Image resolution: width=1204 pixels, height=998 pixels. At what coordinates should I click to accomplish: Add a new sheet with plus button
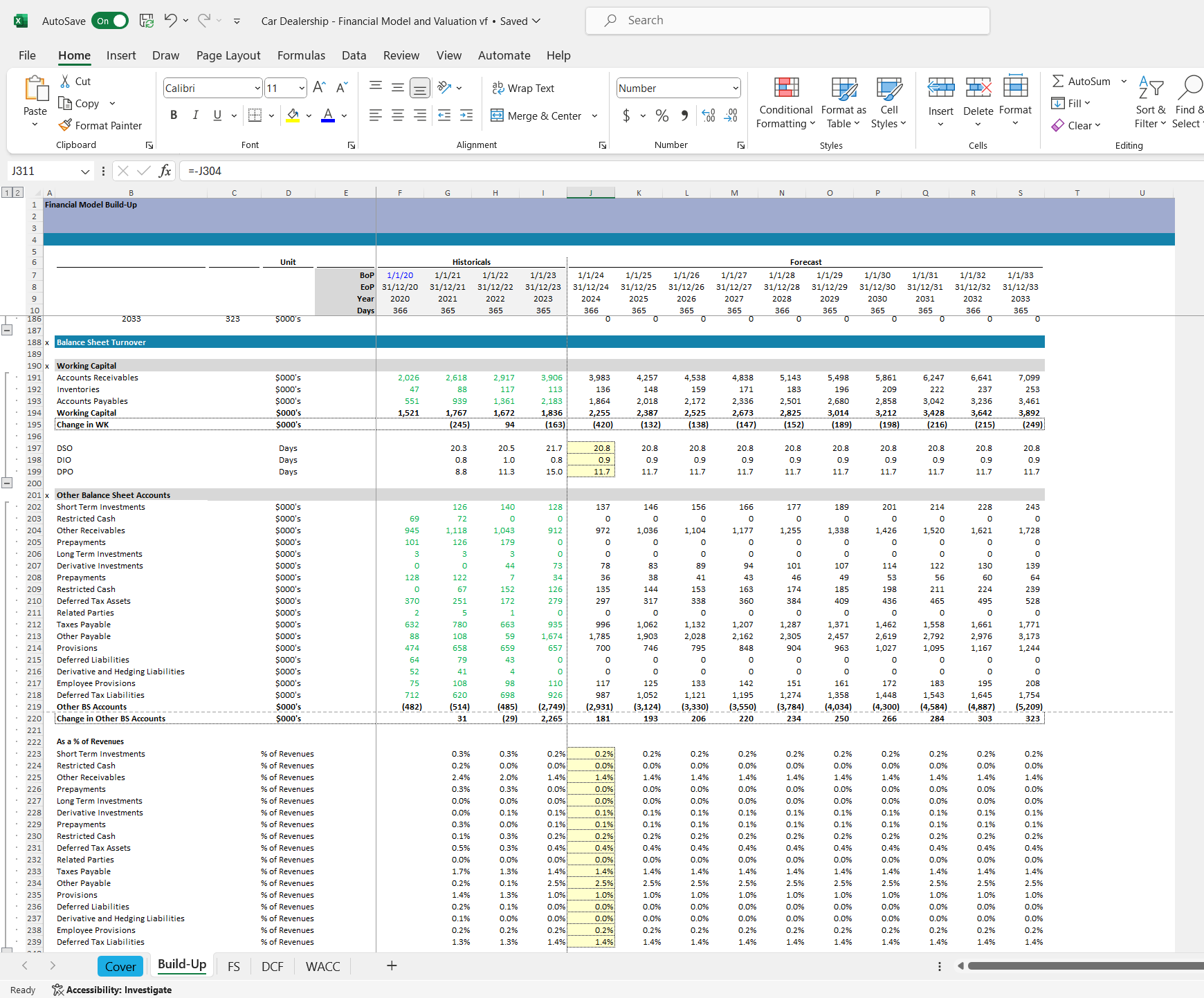pos(392,965)
